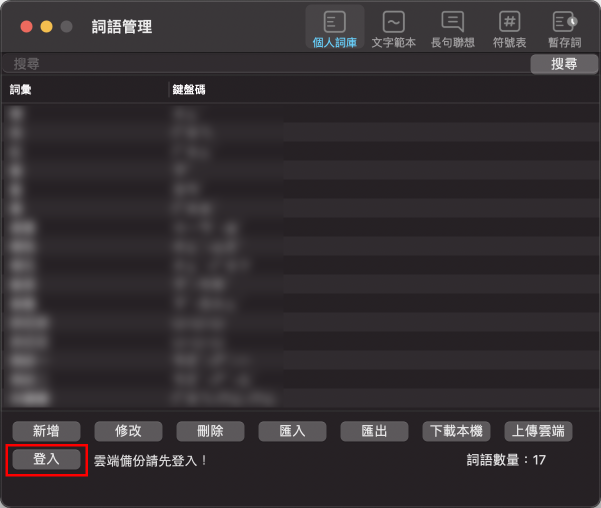The height and width of the screenshot is (508, 601).
Task: Import words using 匯入 button
Action: [292, 431]
